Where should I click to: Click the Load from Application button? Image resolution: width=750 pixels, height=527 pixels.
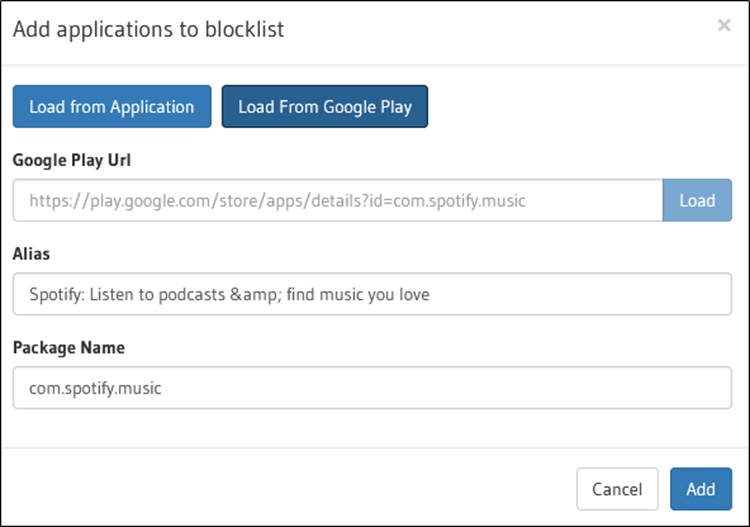[x=112, y=107]
